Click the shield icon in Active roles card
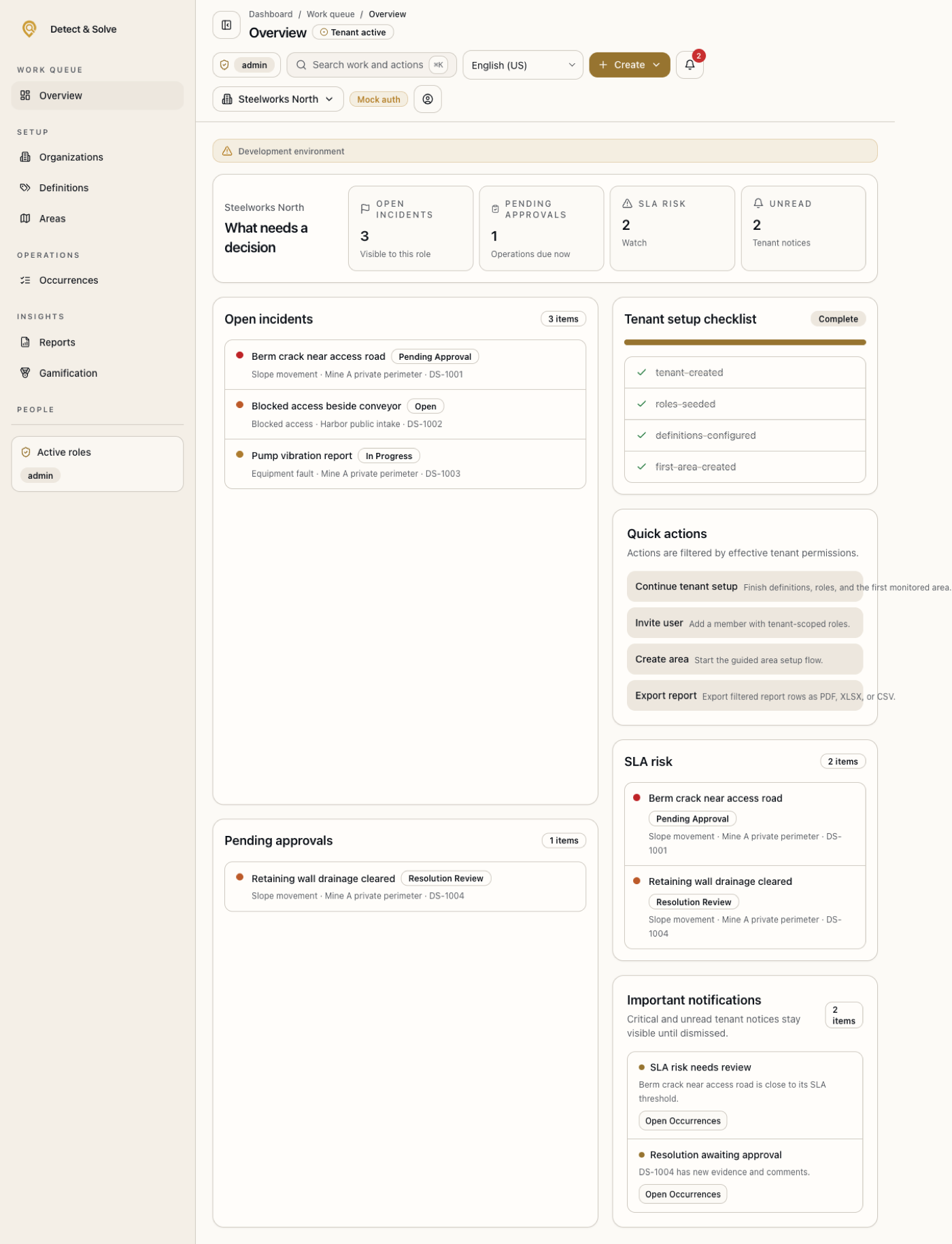The image size is (952, 1244). pos(26,452)
